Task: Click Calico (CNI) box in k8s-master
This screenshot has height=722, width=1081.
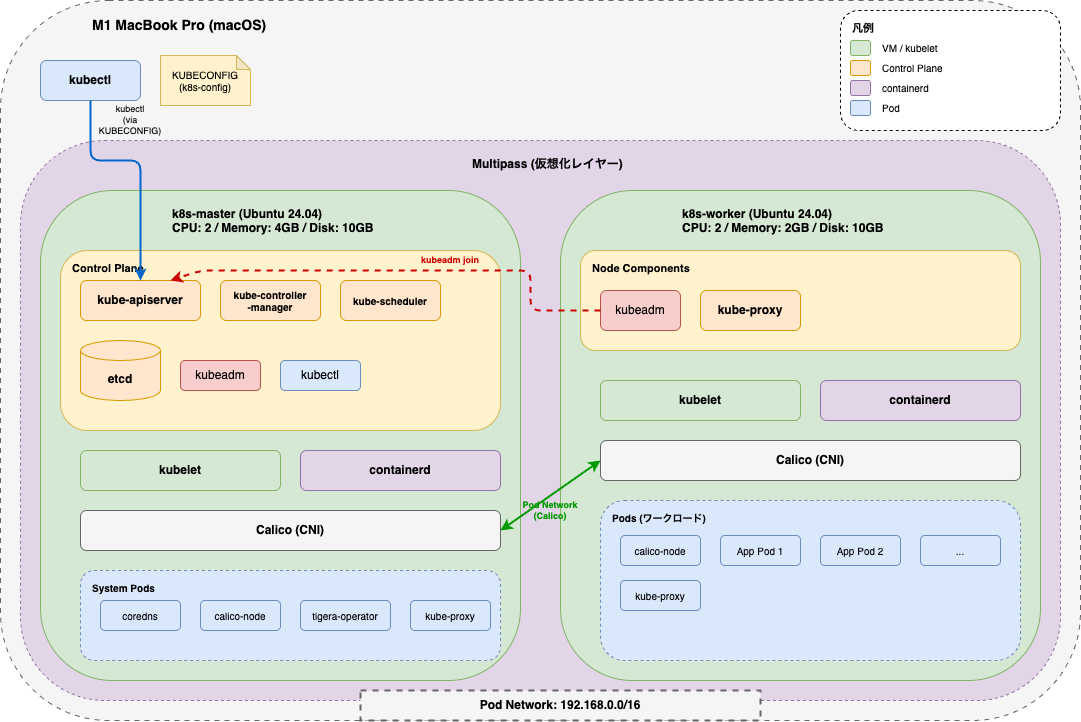Action: point(290,530)
